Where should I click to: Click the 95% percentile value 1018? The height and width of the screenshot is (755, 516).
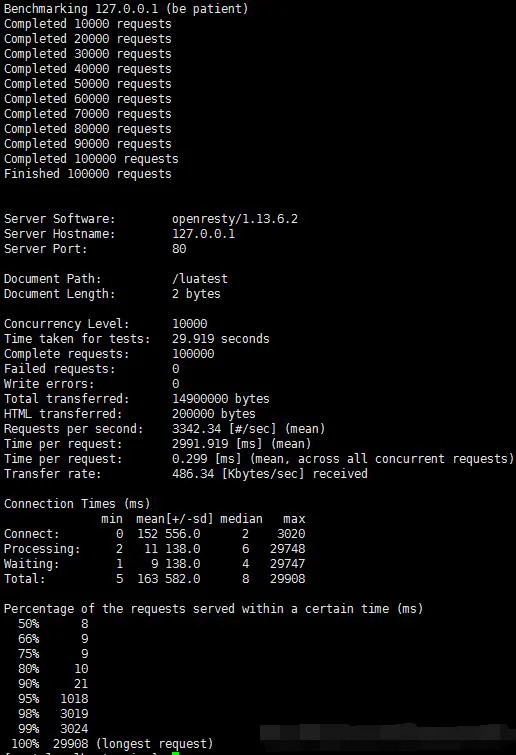74,699
